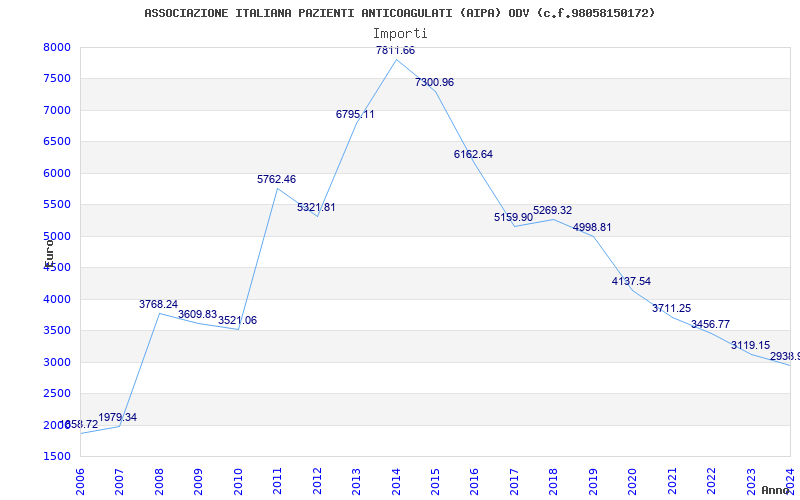
Task: Click the data label 6162.64
Action: (473, 155)
